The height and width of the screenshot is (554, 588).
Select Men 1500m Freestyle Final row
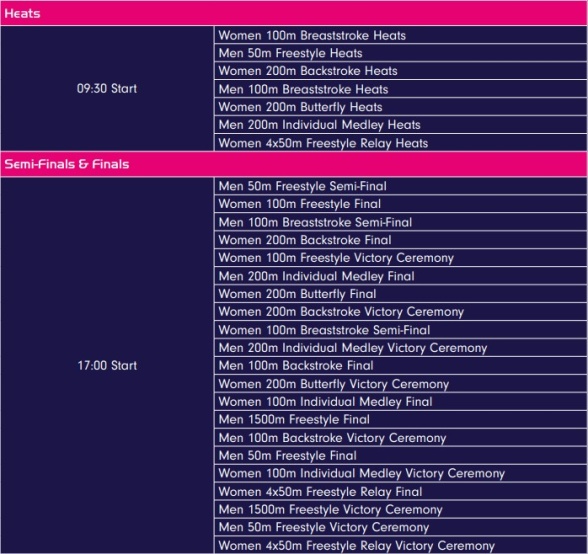coord(400,420)
